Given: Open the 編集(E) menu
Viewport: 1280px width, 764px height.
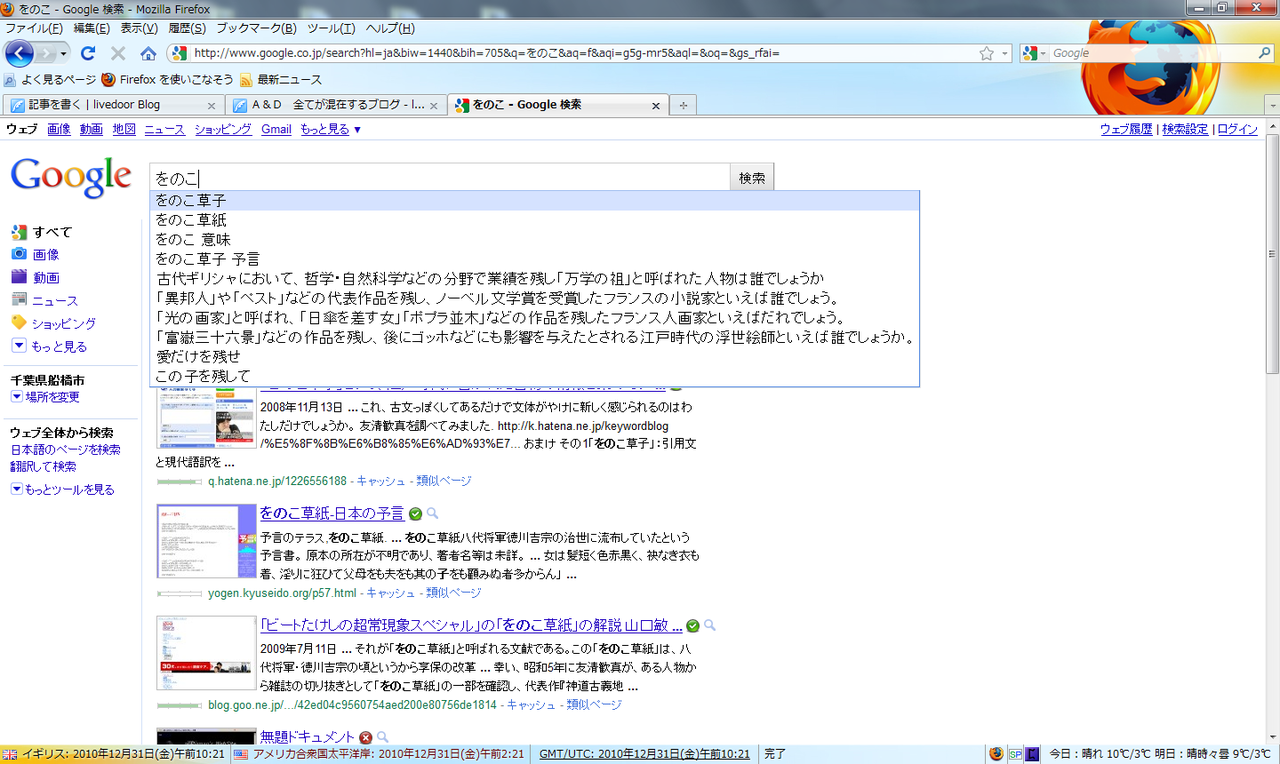Looking at the screenshot, I should point(92,28).
